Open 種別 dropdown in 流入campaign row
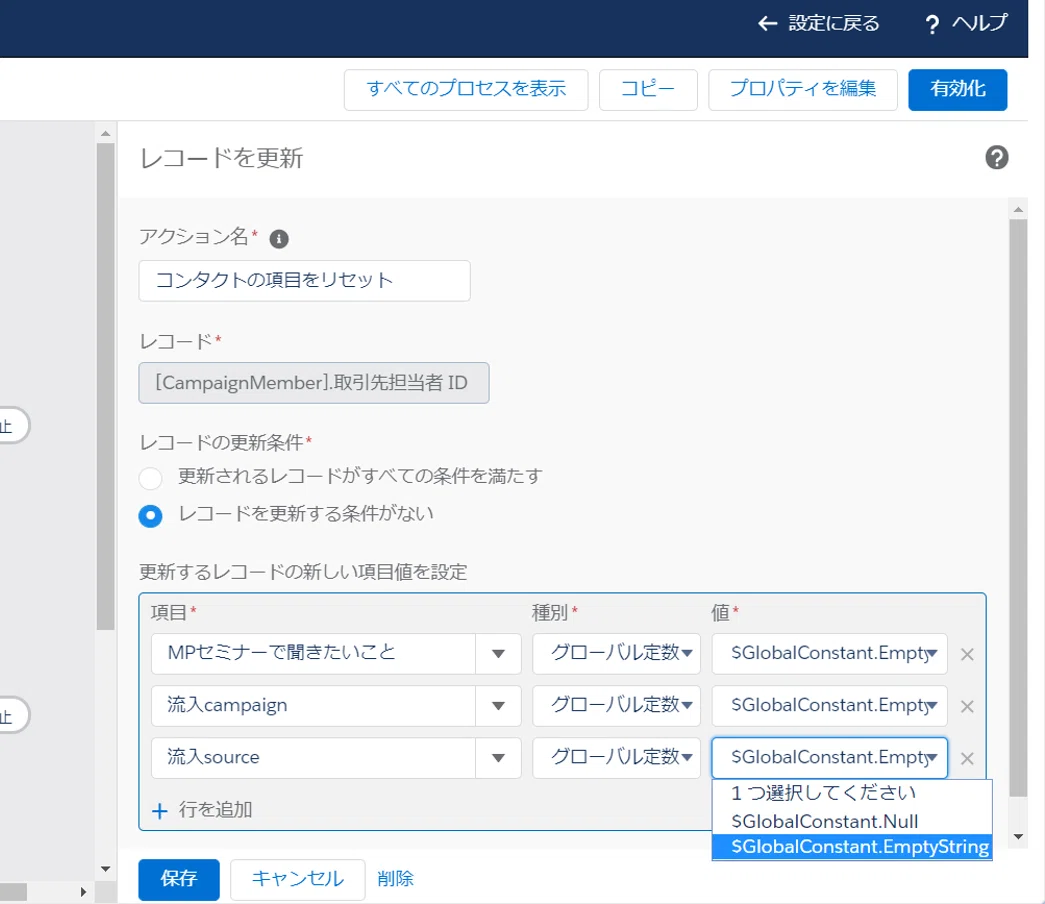The image size is (1045, 904). pyautogui.click(x=616, y=705)
